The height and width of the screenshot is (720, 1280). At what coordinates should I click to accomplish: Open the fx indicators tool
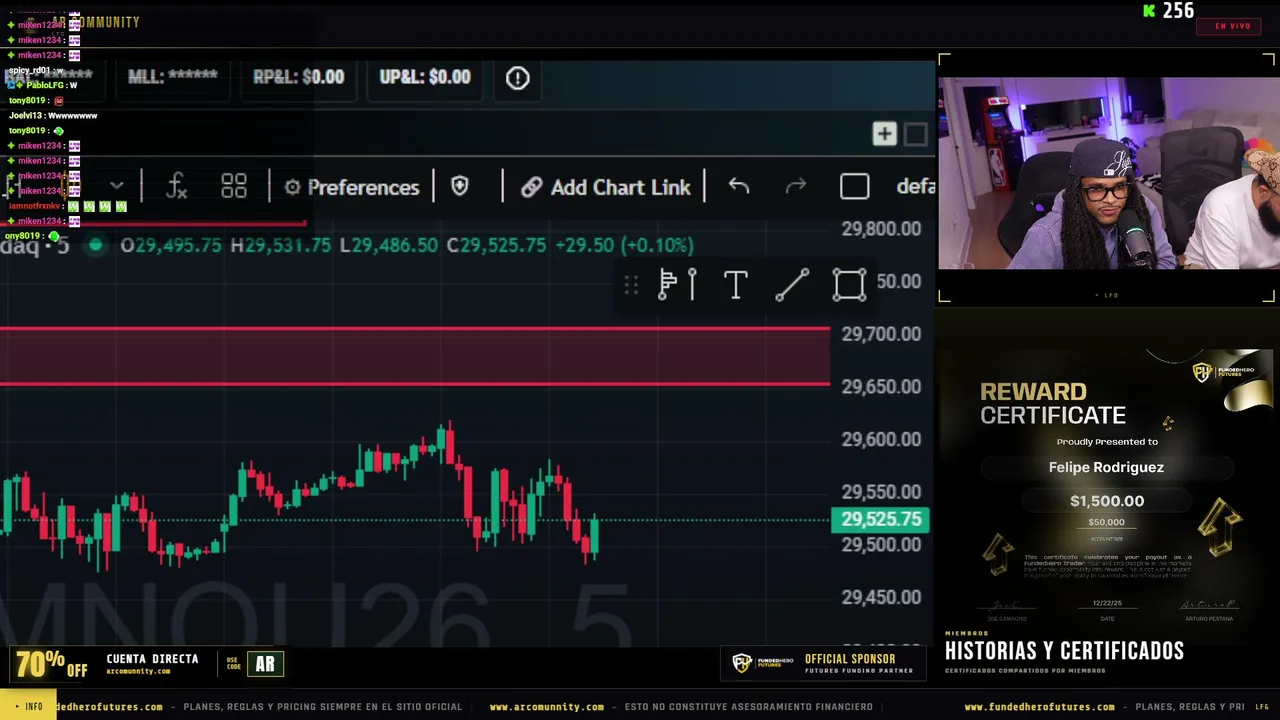pyautogui.click(x=177, y=187)
